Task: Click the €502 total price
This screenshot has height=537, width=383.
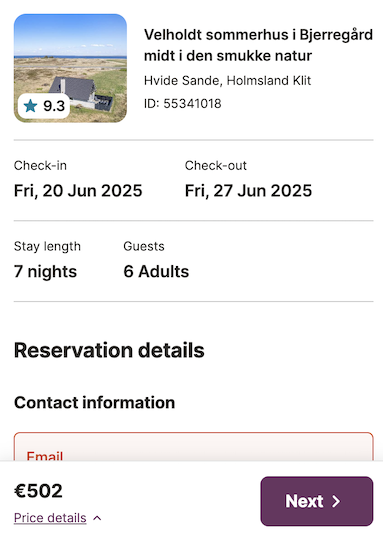Action: 38,491
